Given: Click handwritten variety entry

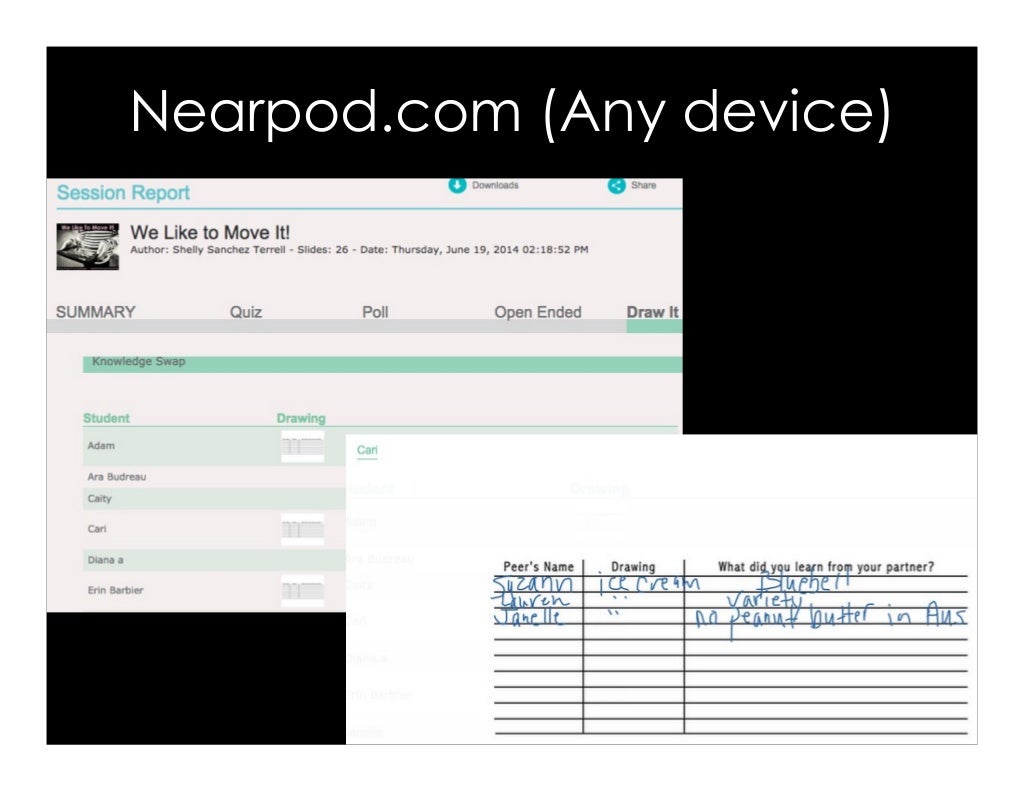Looking at the screenshot, I should (764, 600).
